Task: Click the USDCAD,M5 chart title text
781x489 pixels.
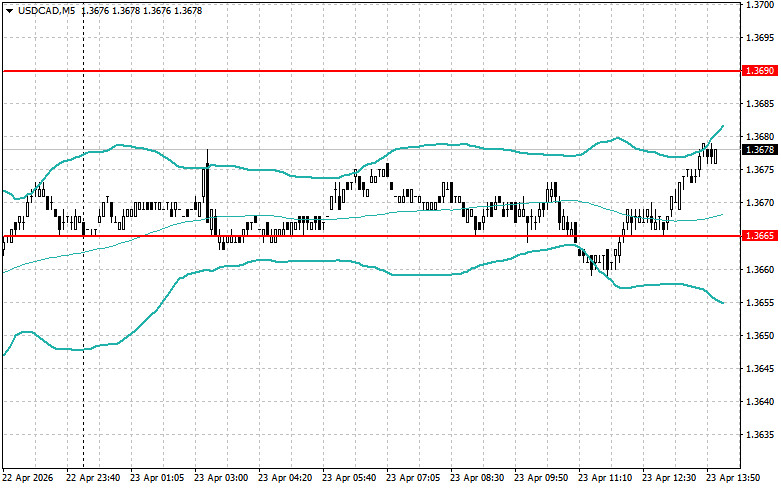Action: (46, 10)
